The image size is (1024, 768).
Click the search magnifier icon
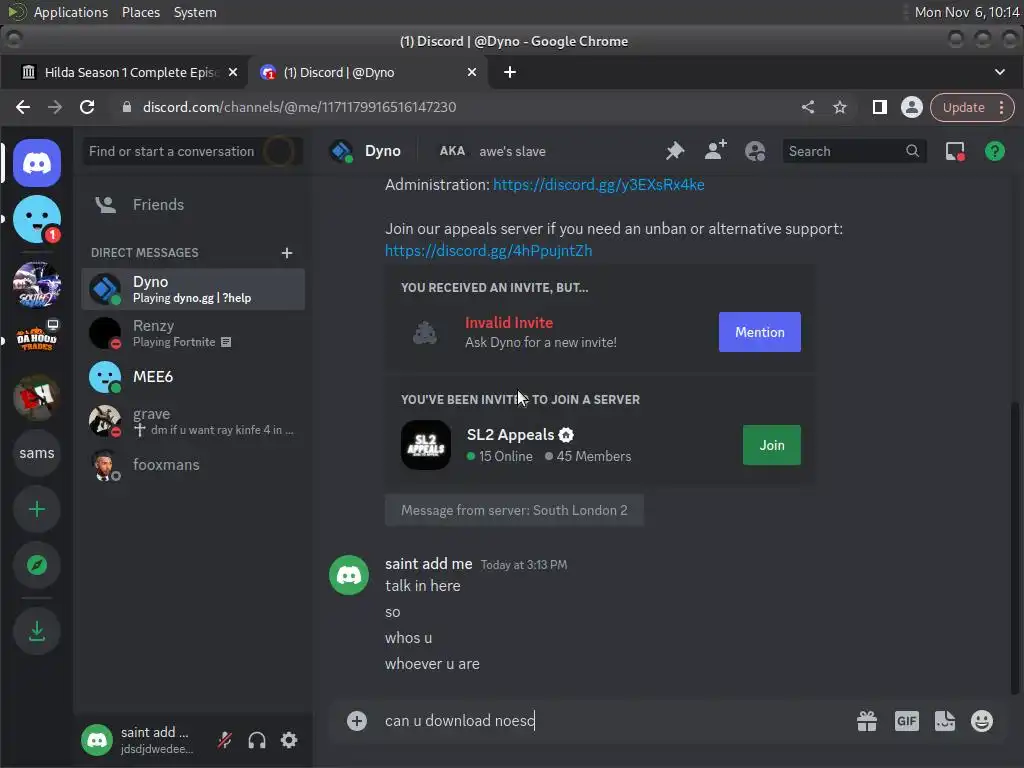click(912, 151)
